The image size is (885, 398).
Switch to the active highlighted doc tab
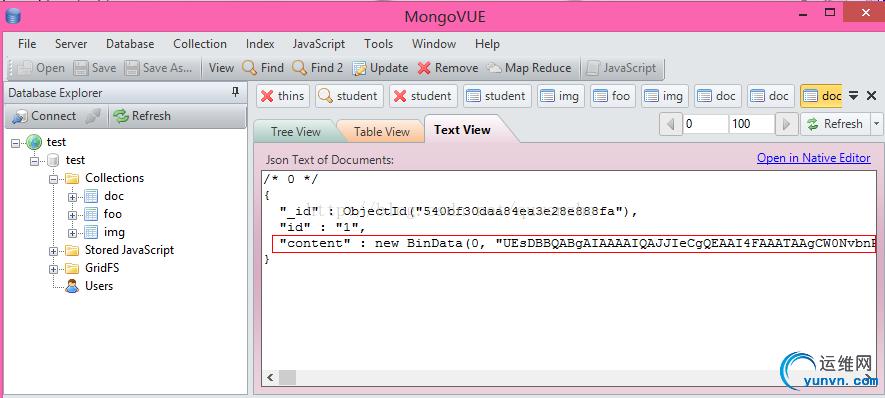pyautogui.click(x=821, y=96)
